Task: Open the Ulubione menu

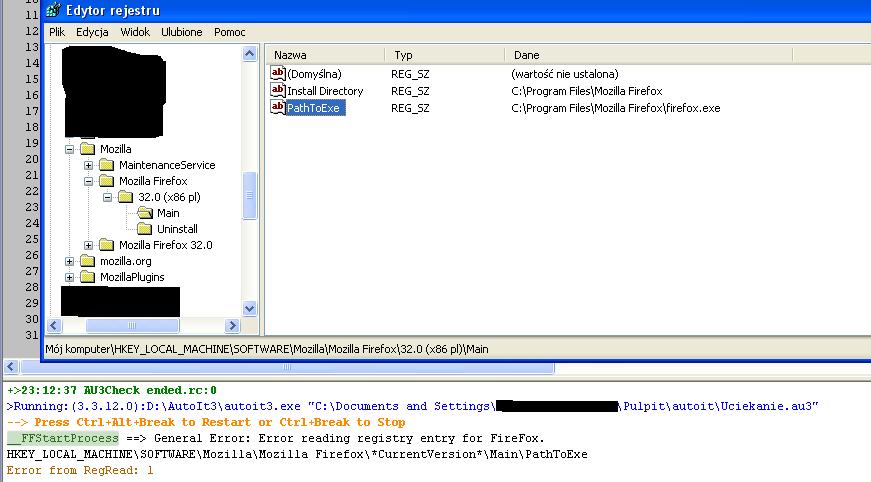Action: [182, 32]
